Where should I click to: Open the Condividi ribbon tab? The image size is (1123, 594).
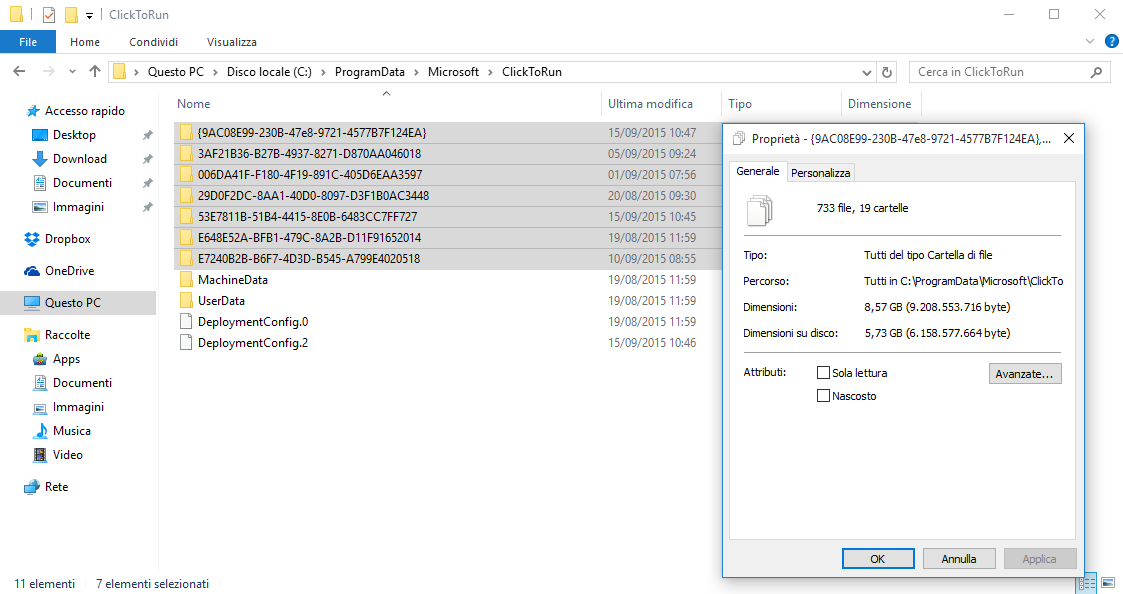point(153,42)
